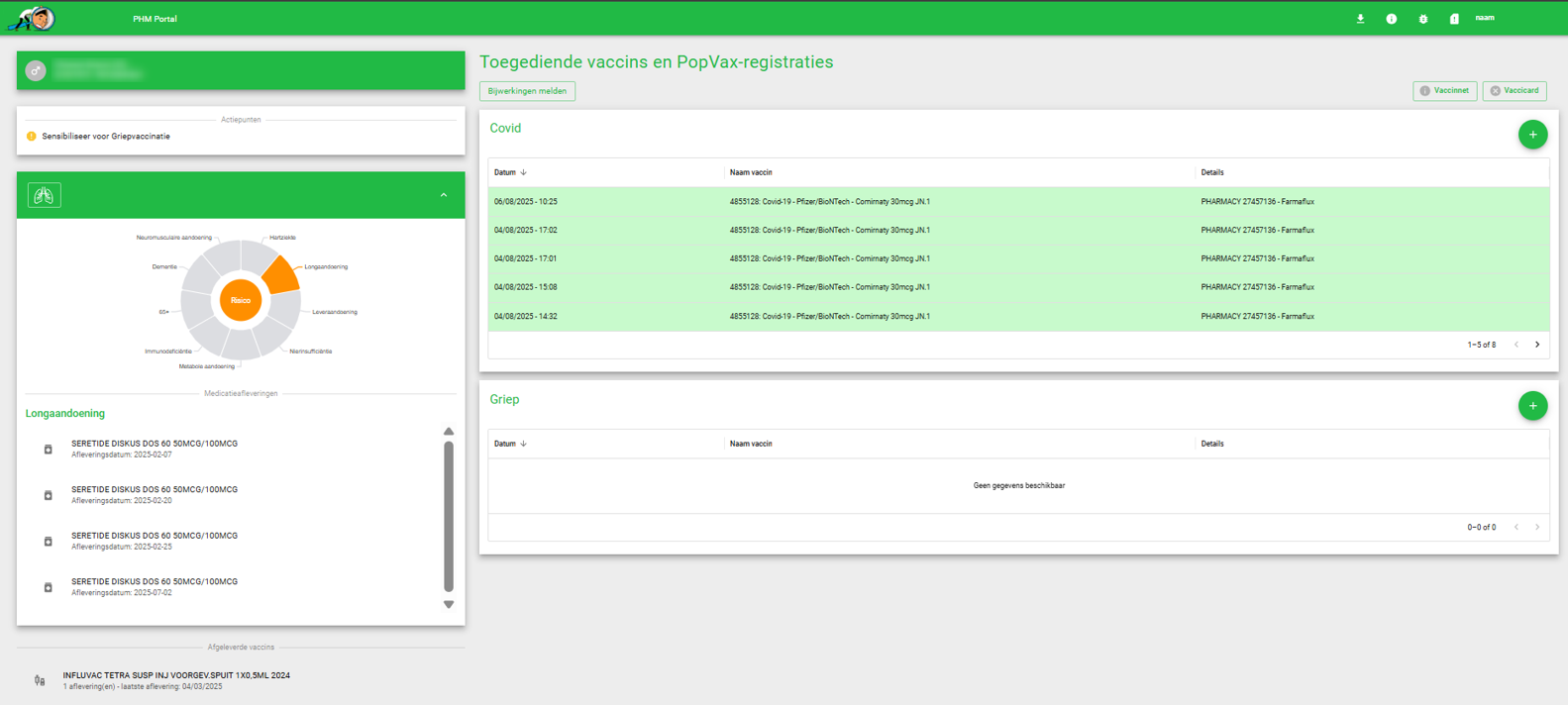Screen dimensions: 1568x705
Task: Sort Griep table by Datum column
Action: coord(510,444)
